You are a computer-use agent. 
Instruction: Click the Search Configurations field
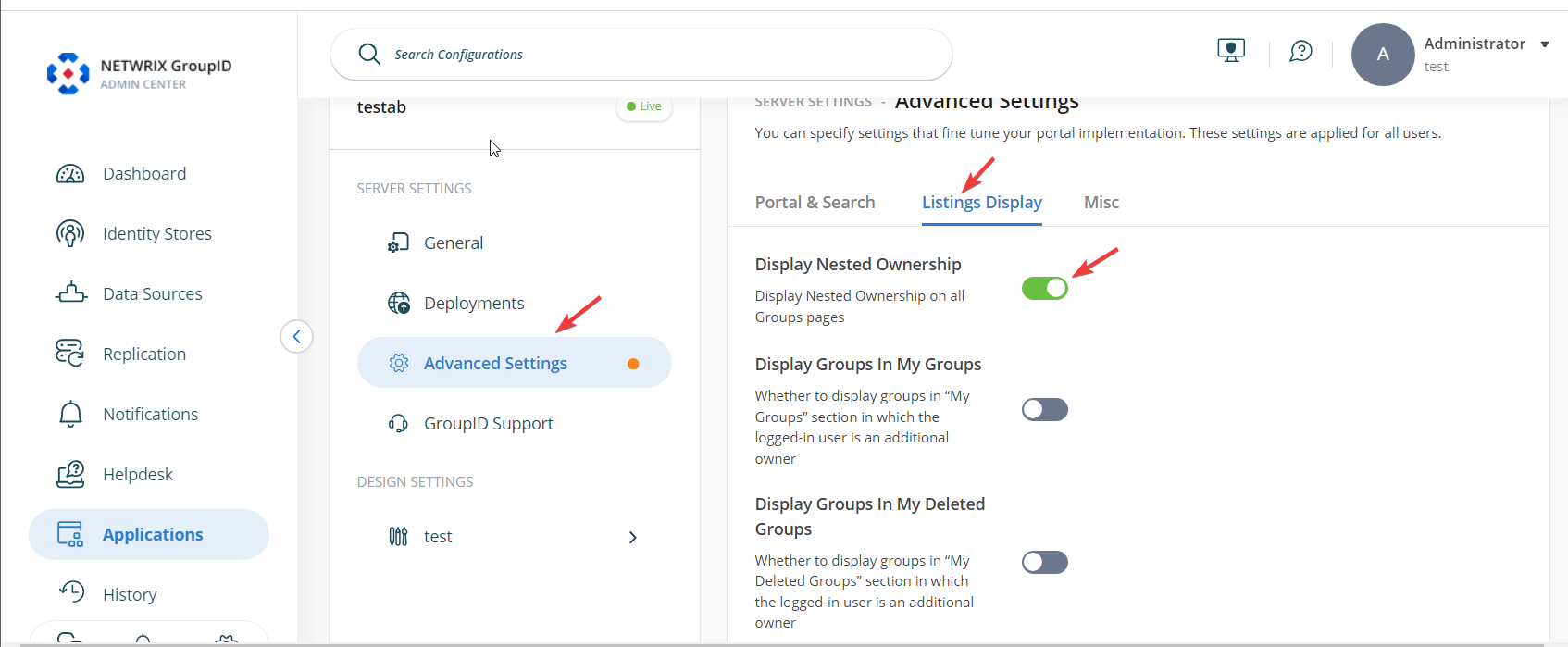point(641,54)
